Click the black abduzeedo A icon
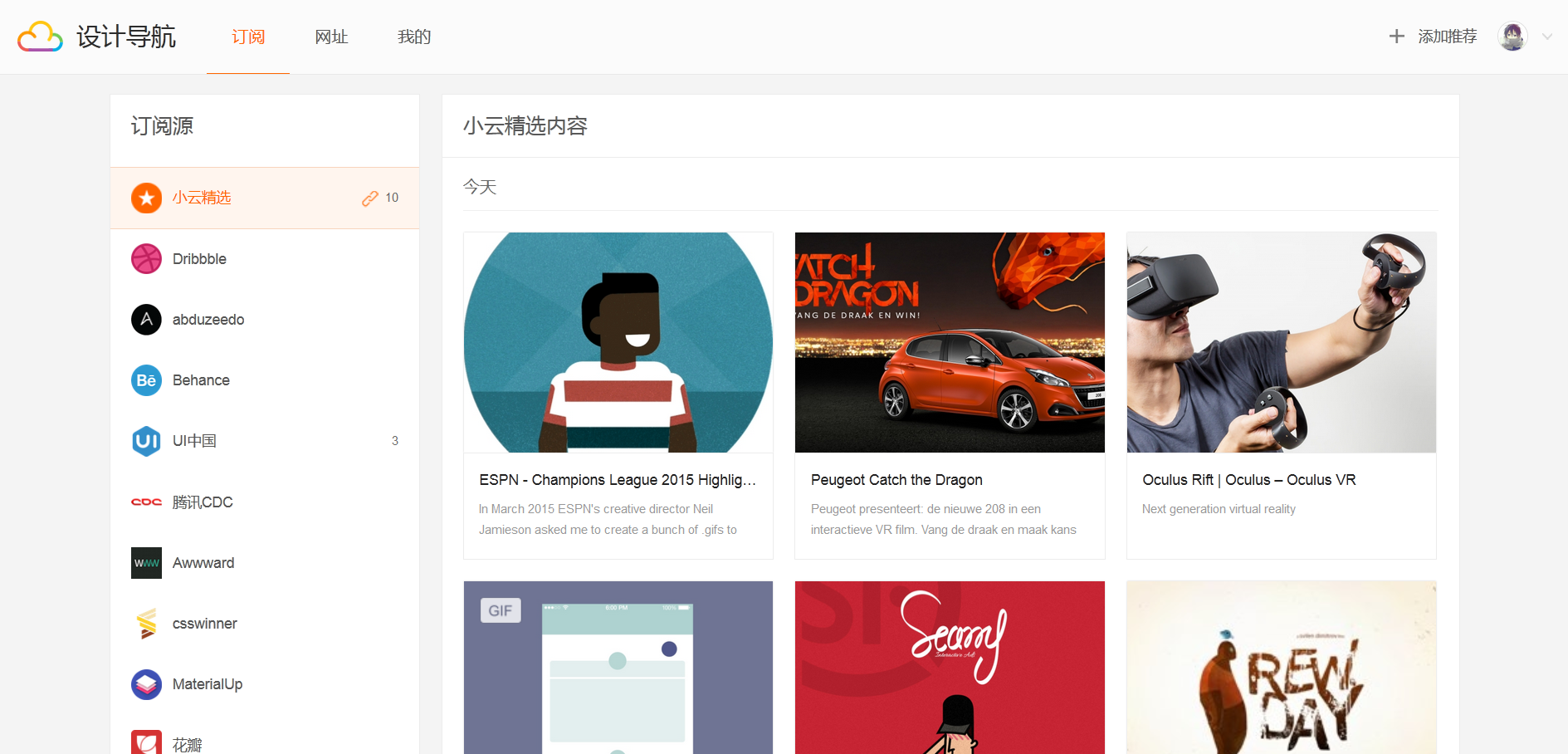1568x754 pixels. point(147,320)
